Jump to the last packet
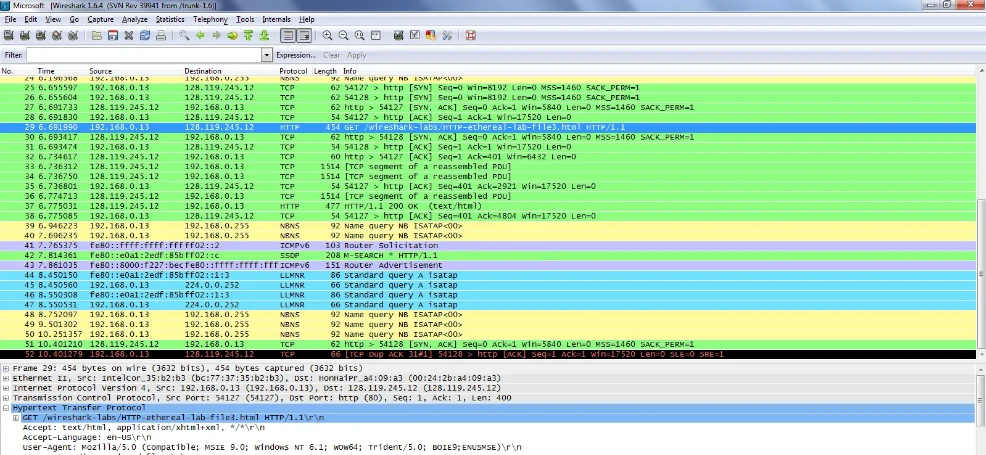Screen dimensions: 986x455 click(265, 36)
